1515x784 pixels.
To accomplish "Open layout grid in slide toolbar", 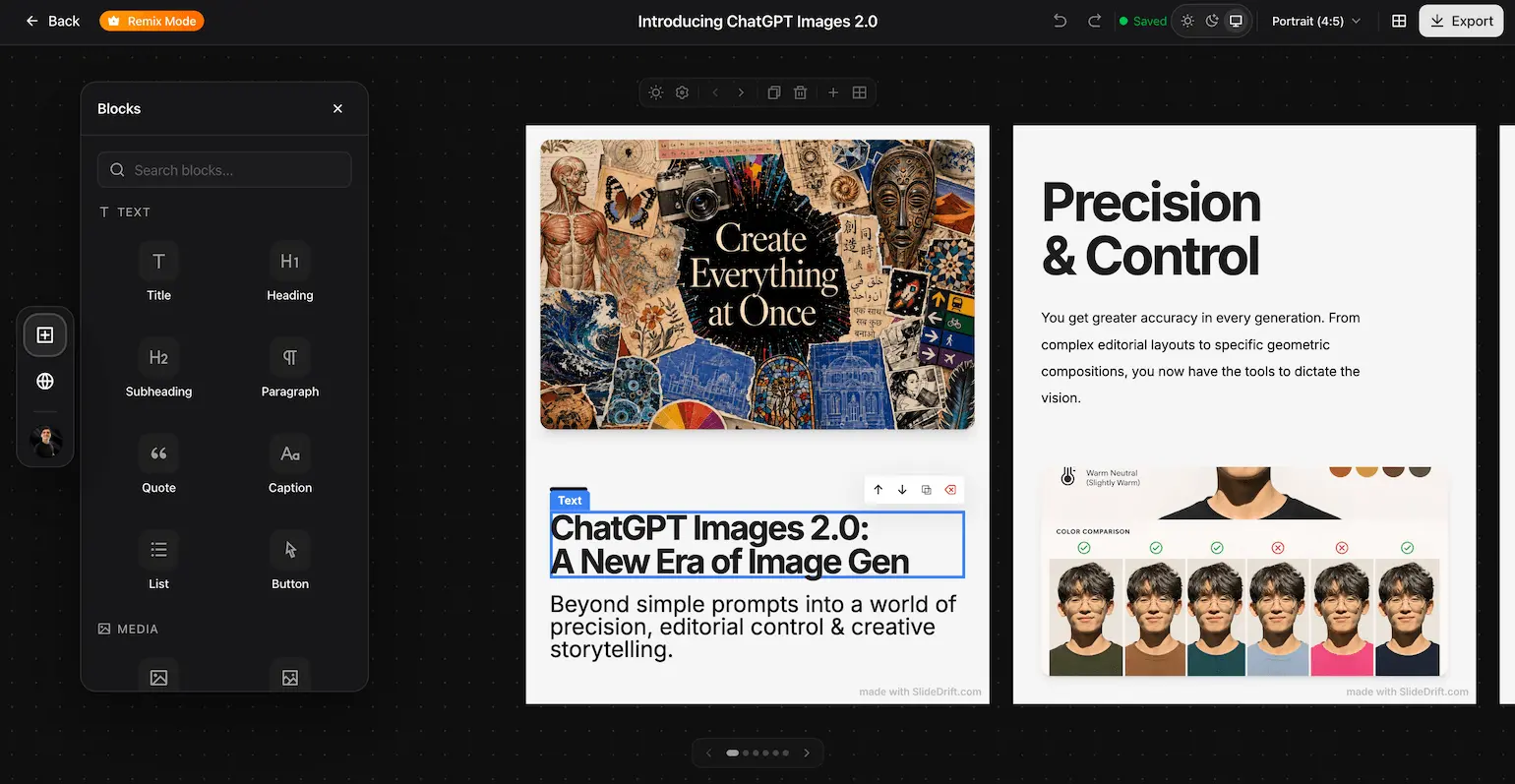I will coord(860,92).
